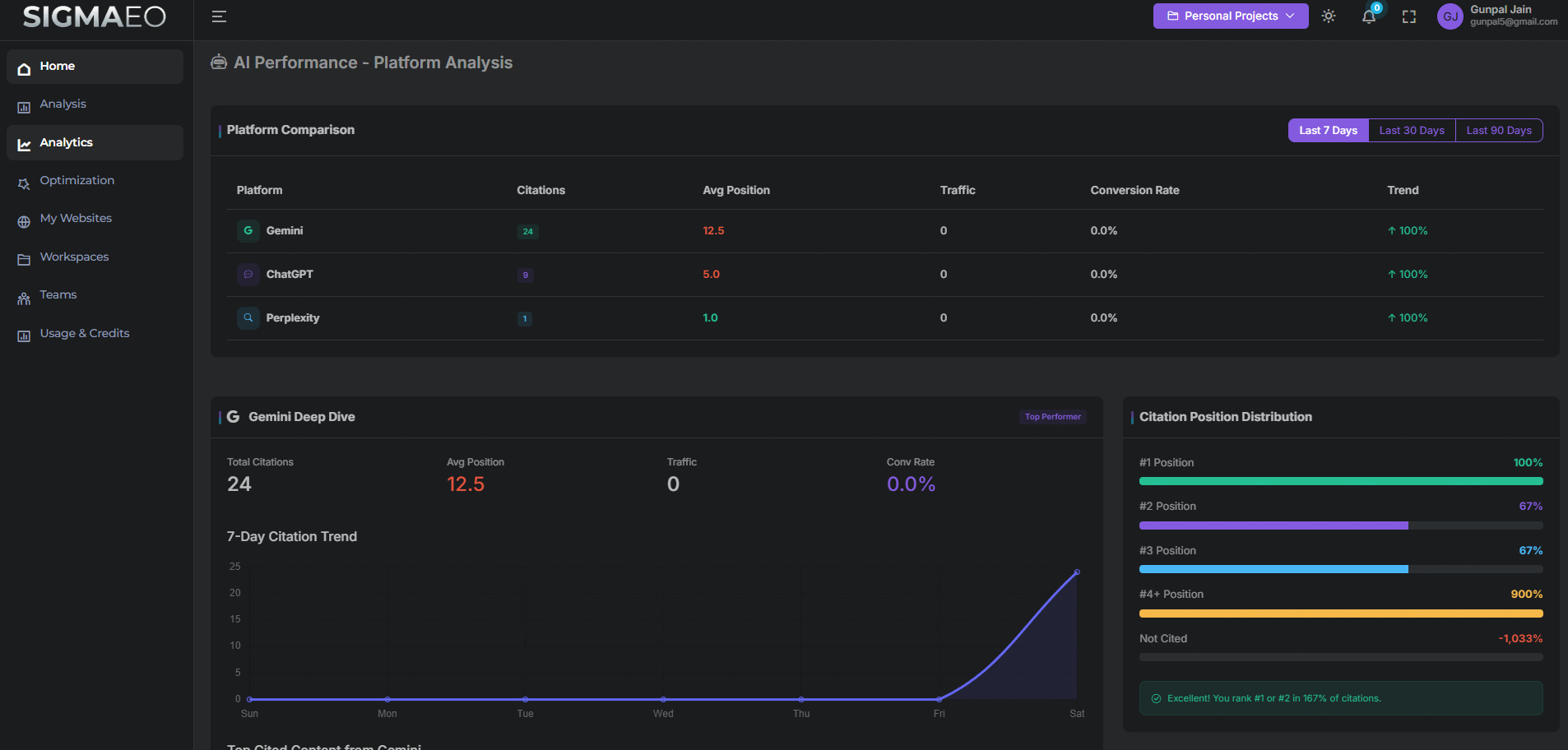Click the Gemini G logo in Deep Dive
Screen dimensions: 1568x750
tap(233, 417)
